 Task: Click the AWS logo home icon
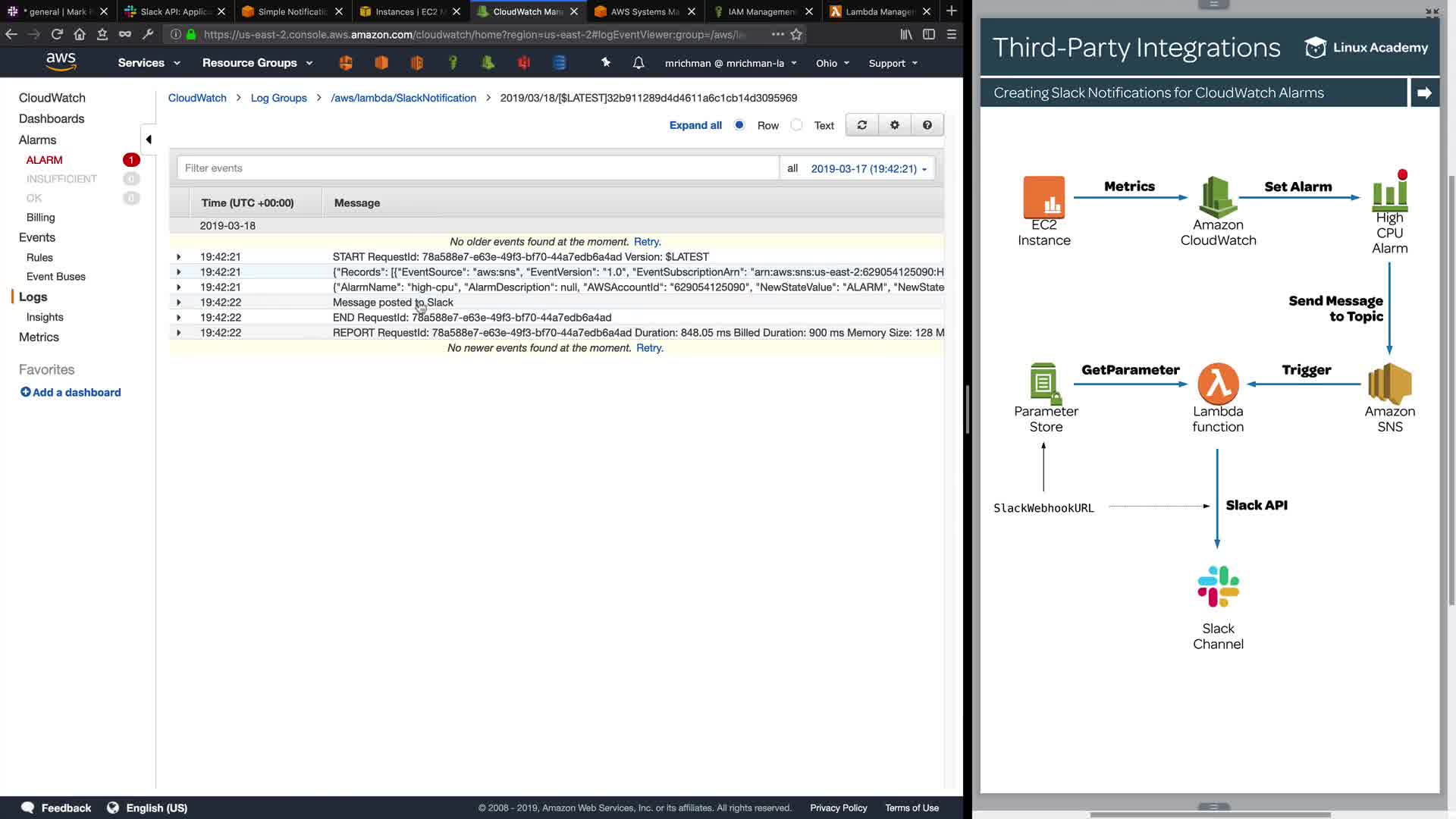point(61,62)
